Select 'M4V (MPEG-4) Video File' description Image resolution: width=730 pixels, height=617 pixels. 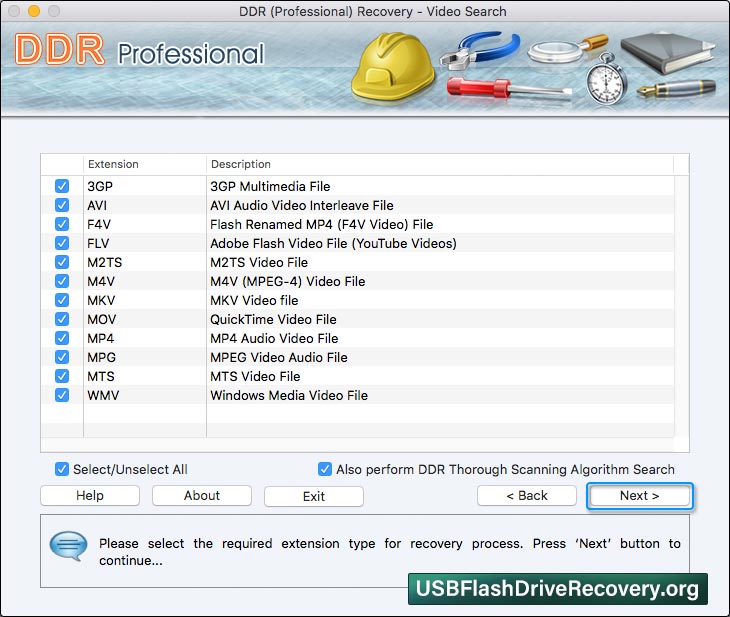click(x=288, y=282)
